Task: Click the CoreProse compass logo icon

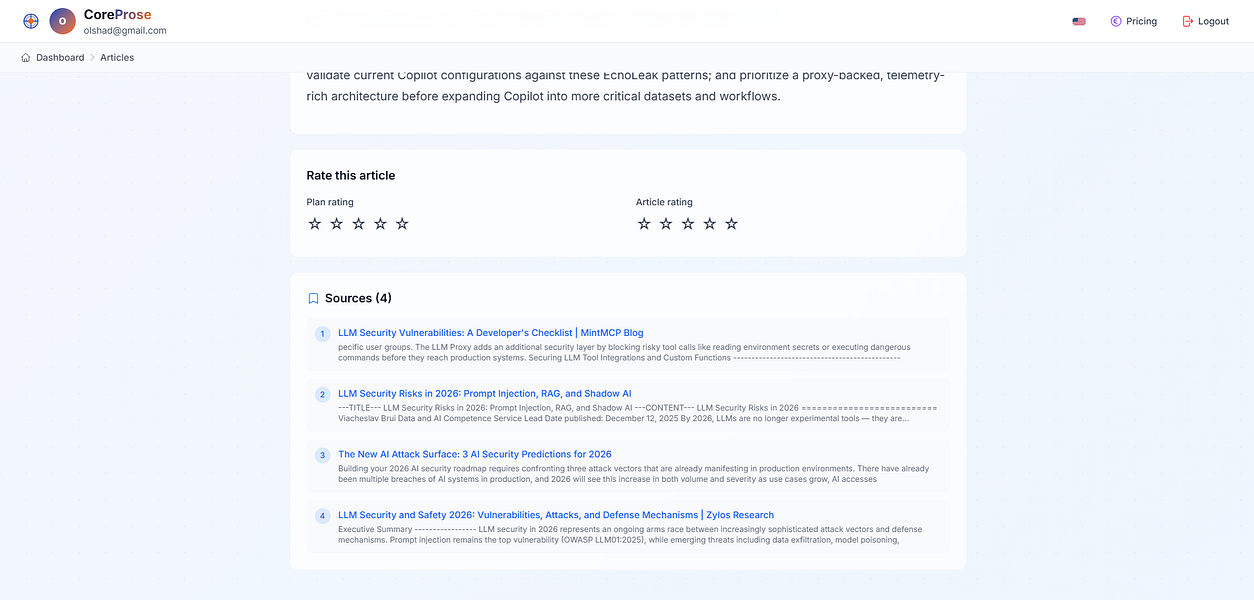Action: tap(31, 21)
